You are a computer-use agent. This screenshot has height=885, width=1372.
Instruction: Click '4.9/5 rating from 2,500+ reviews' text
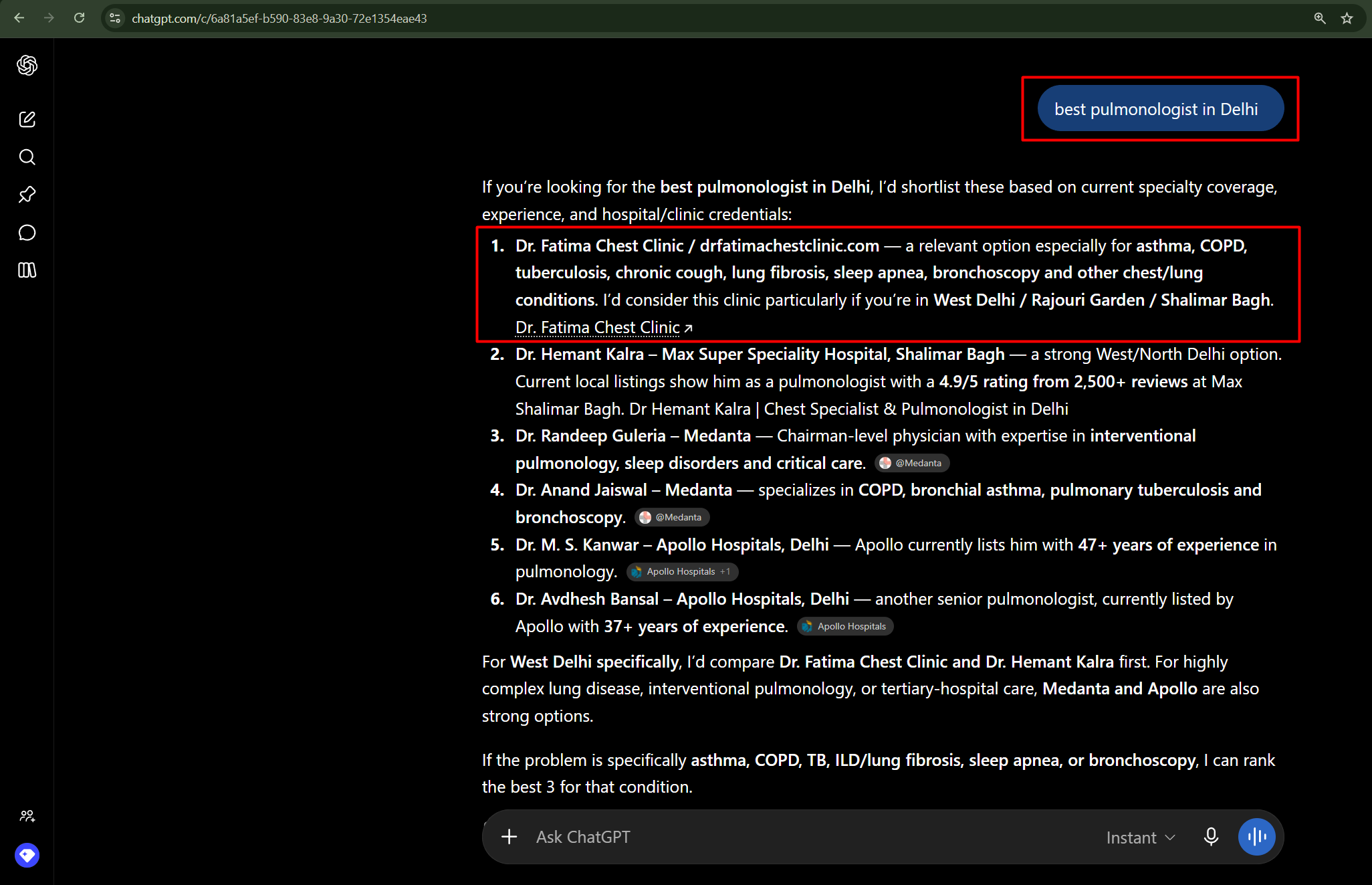click(x=1063, y=381)
